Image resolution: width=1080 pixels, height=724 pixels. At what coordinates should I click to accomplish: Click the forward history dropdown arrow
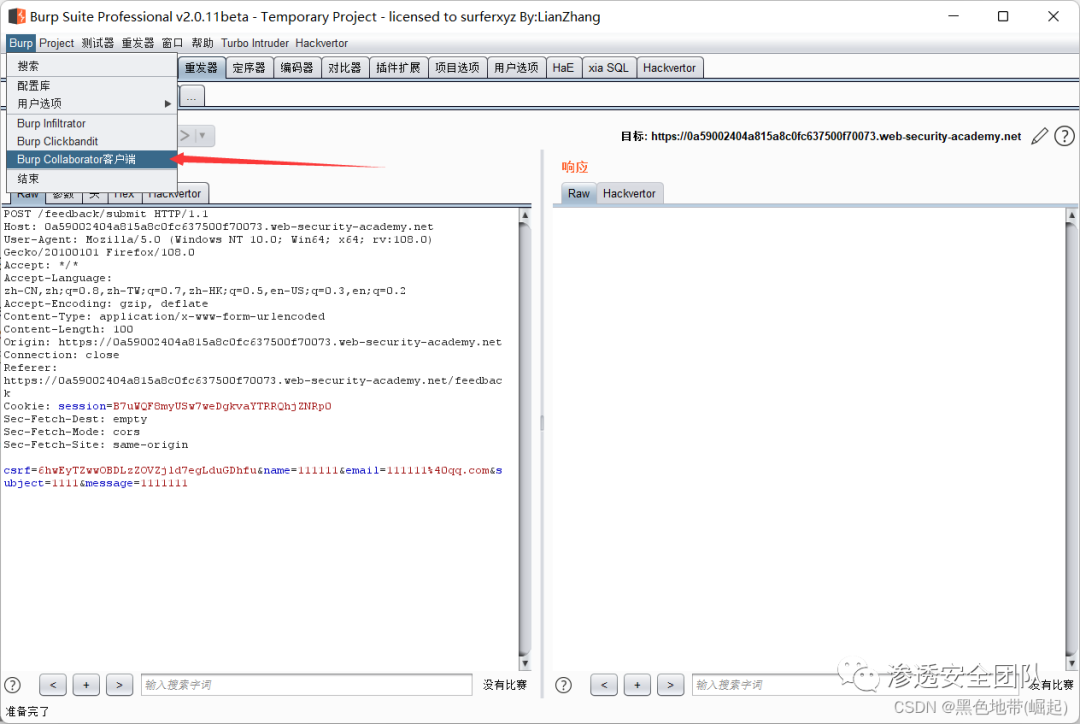click(202, 136)
